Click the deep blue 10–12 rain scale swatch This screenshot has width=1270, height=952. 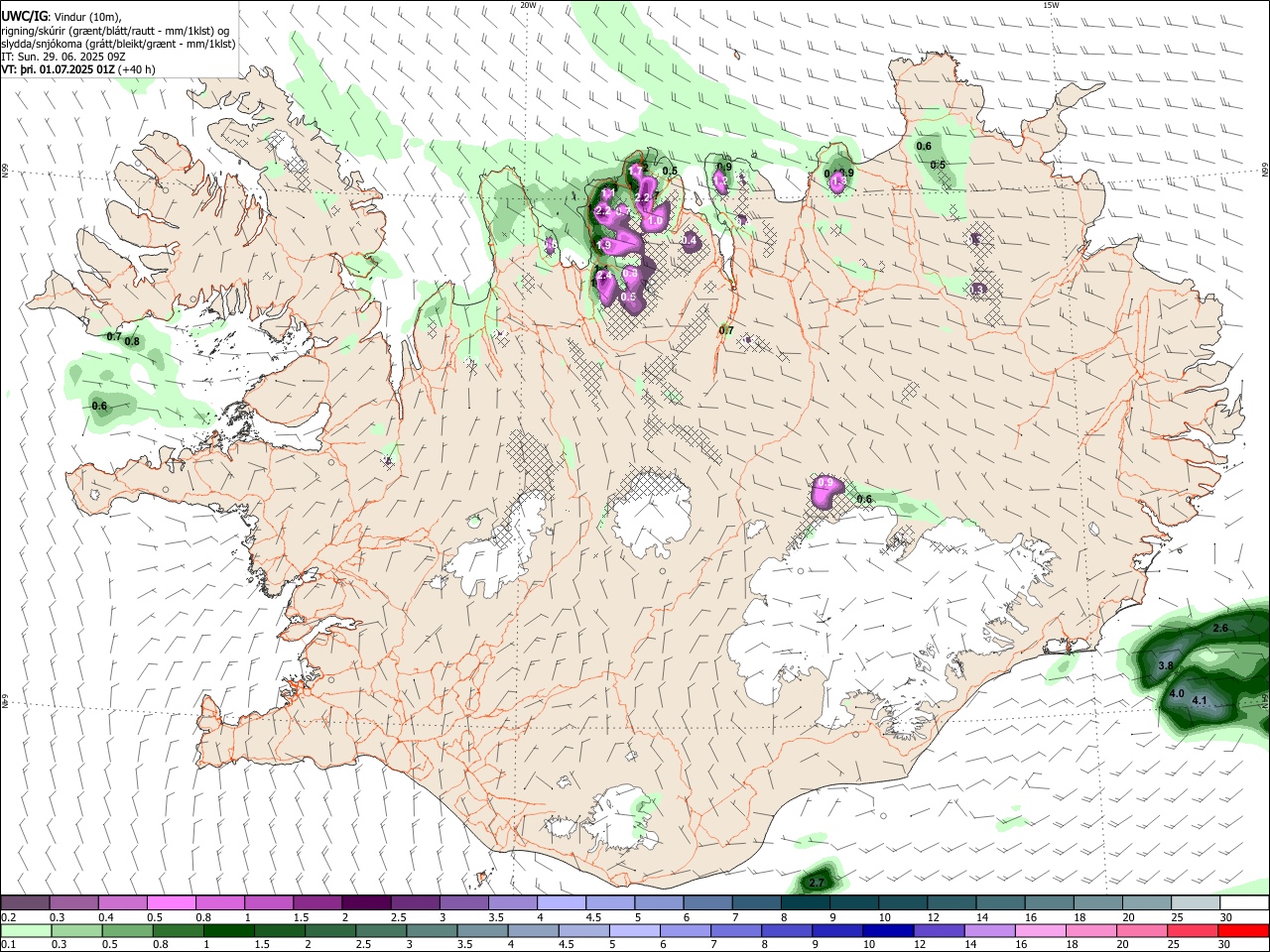click(888, 930)
